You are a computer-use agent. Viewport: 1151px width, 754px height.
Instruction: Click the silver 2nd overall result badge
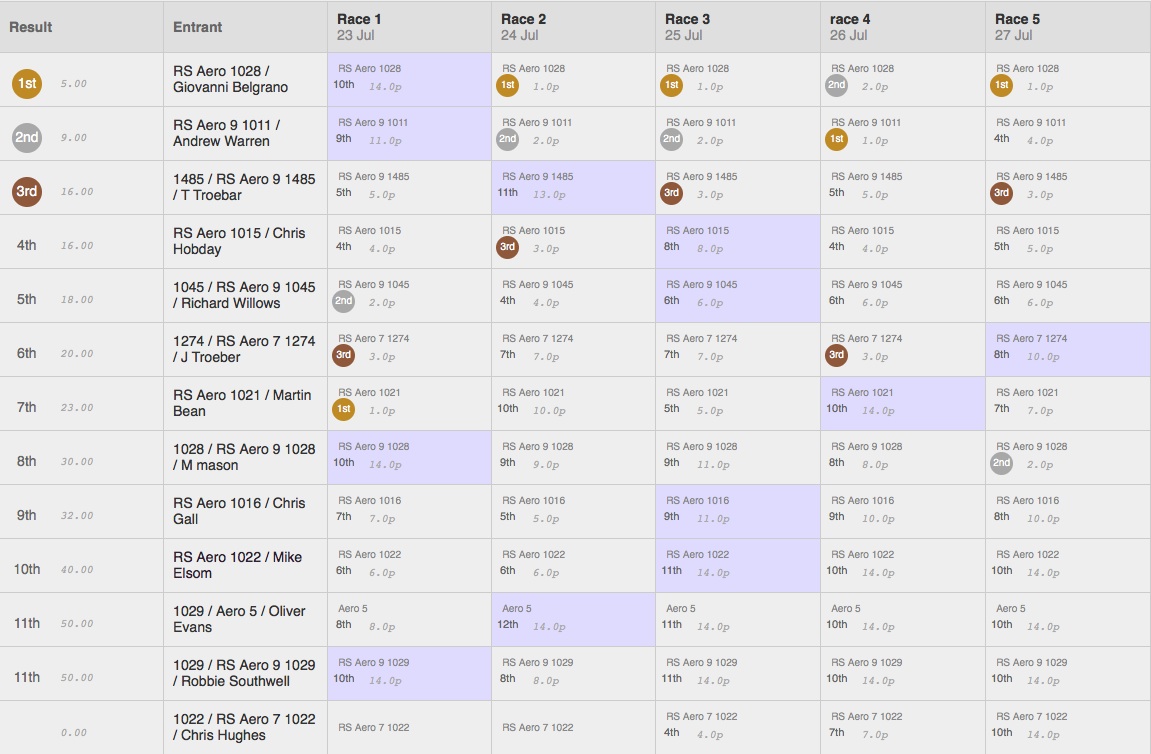tap(26, 137)
